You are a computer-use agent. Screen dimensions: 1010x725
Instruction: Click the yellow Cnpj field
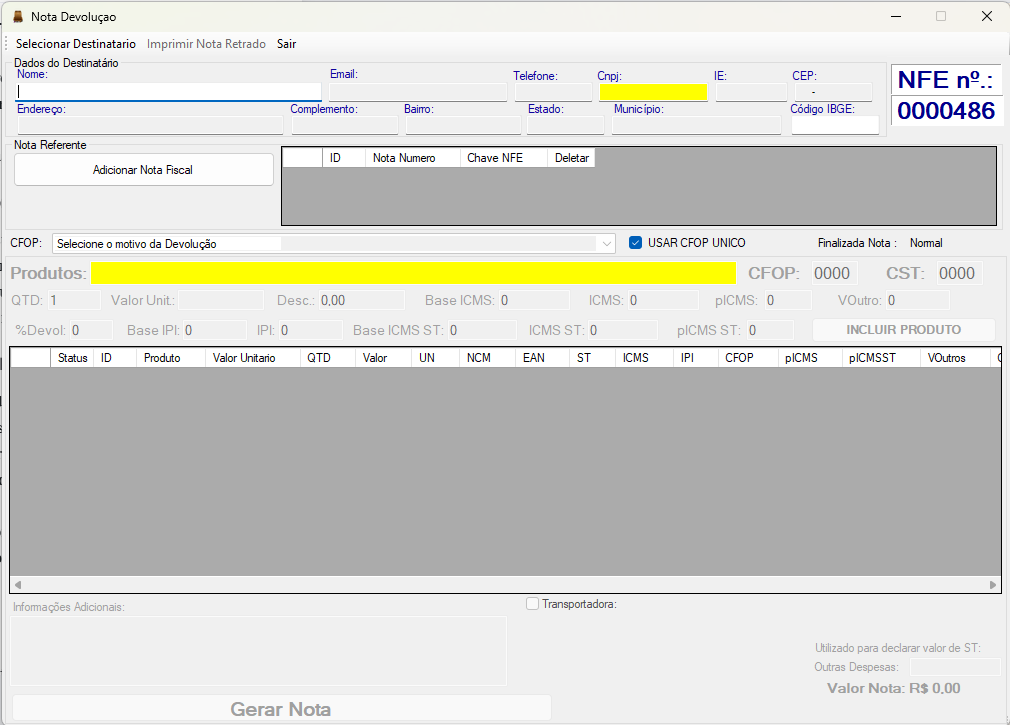pyautogui.click(x=653, y=92)
